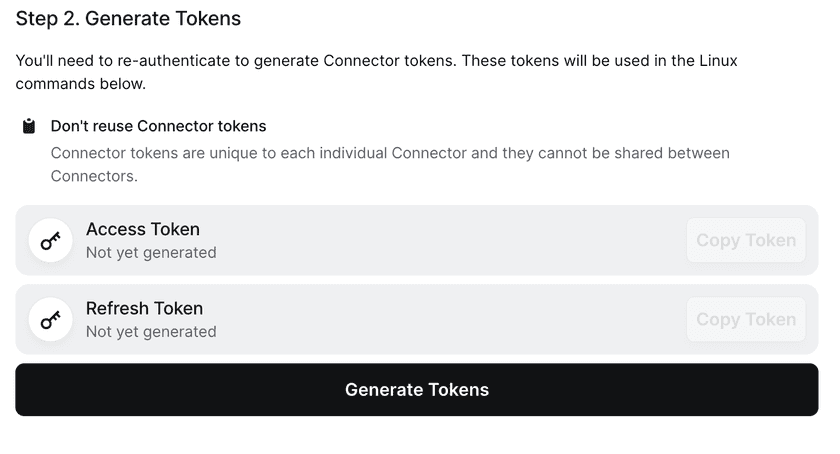Click the Refresh Token key icon
Image resolution: width=840 pixels, height=454 pixels.
50,320
